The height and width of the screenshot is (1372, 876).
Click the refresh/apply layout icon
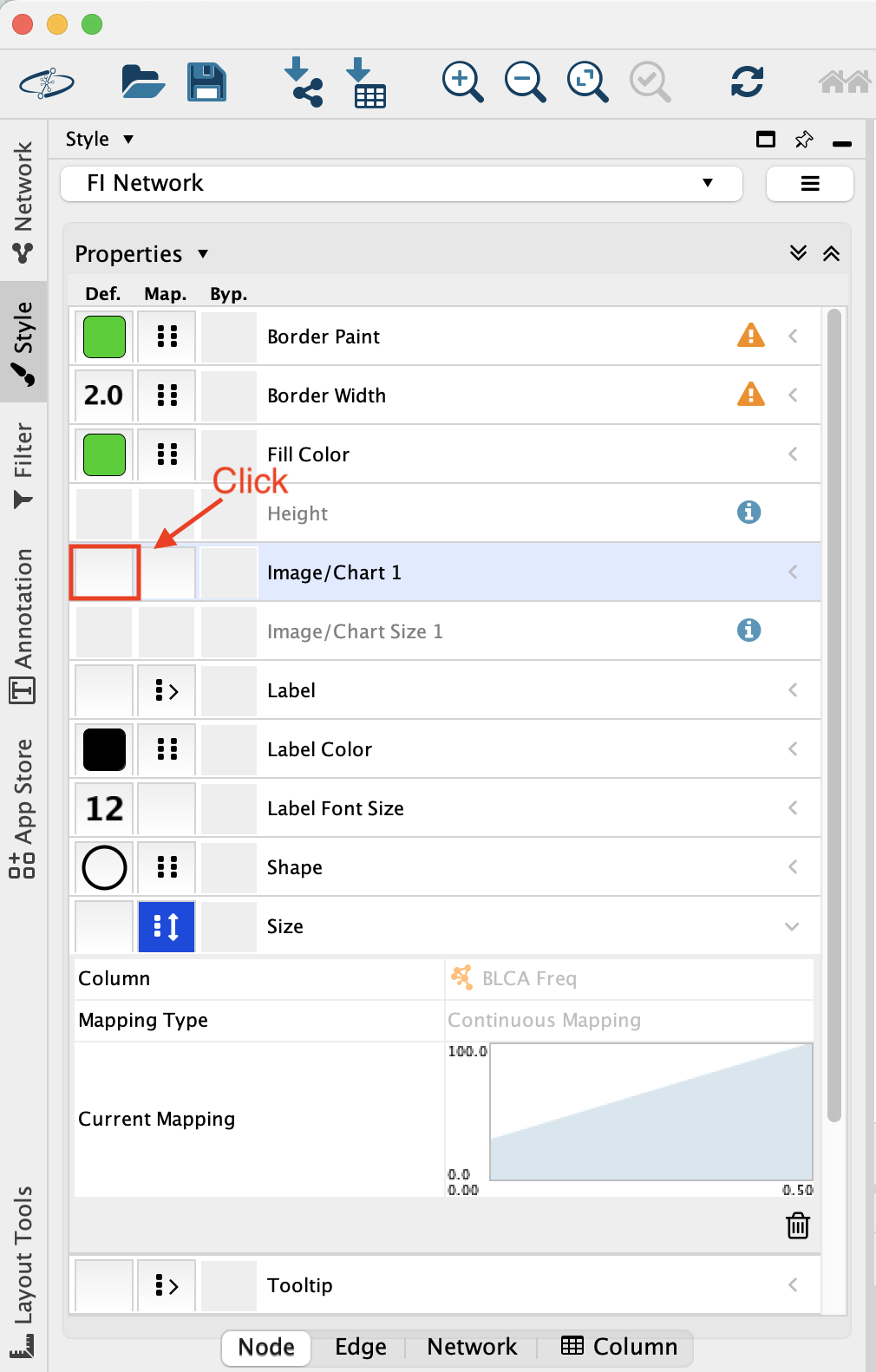pyautogui.click(x=747, y=82)
